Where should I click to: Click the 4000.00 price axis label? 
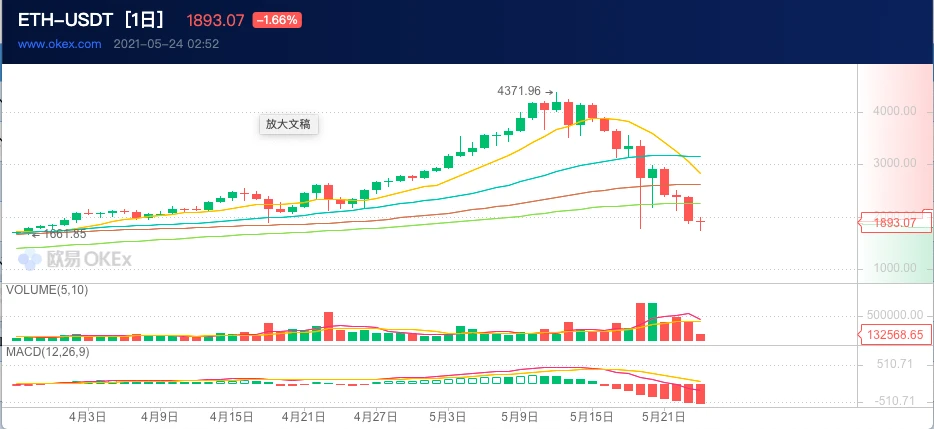click(x=895, y=111)
